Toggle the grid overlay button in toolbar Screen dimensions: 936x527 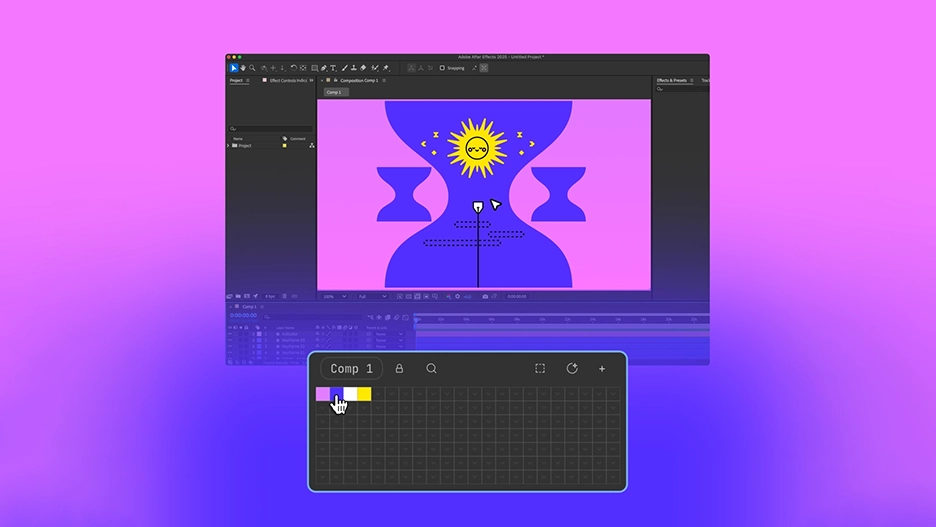click(484, 68)
